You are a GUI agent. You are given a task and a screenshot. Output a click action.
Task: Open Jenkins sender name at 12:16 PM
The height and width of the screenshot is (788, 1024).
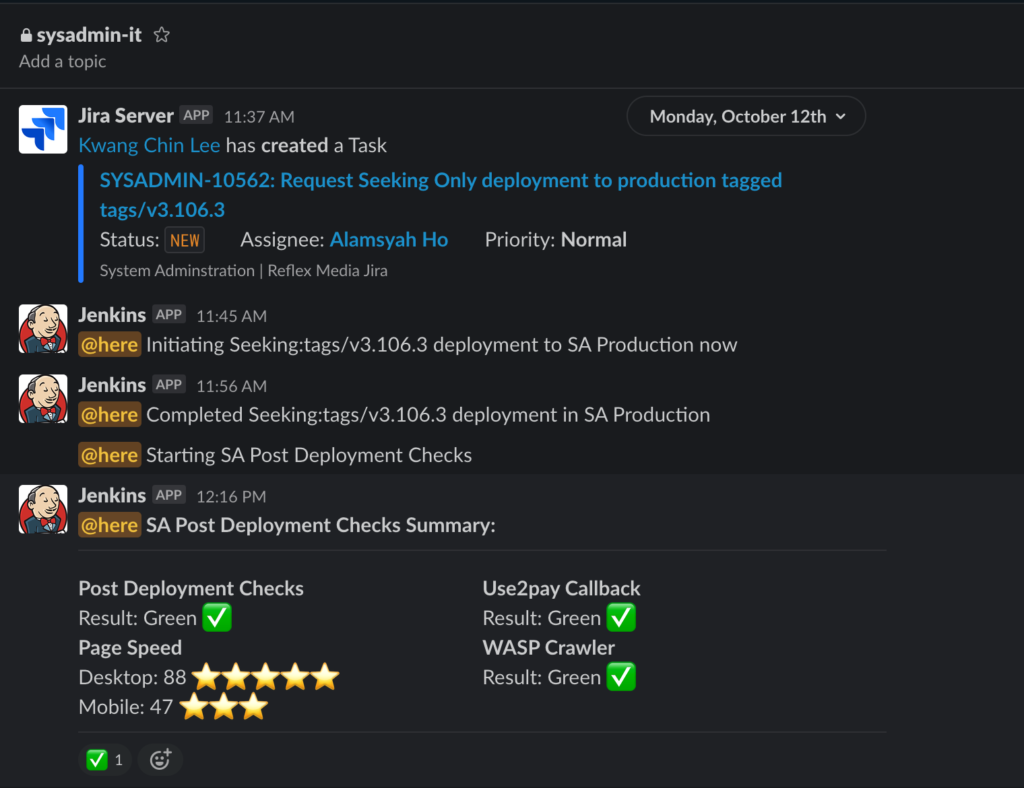click(112, 496)
